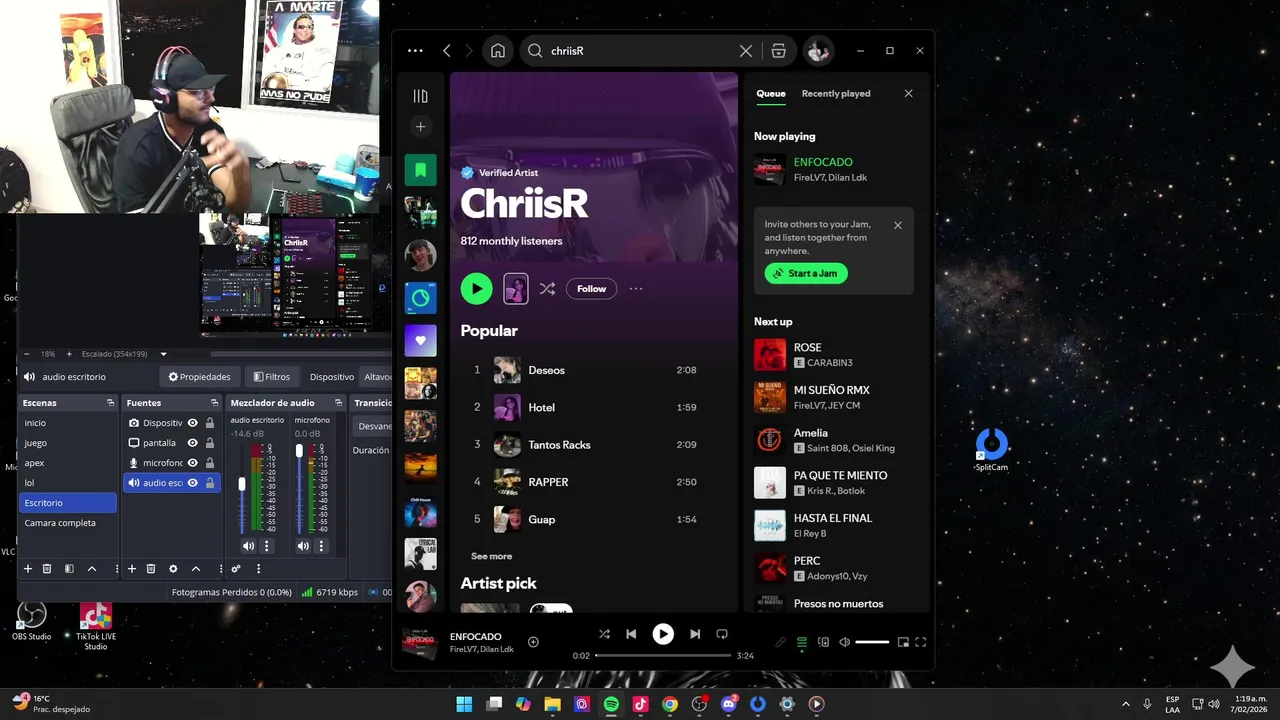Open the Altavoces device dropdown in OBS
This screenshot has height=720, width=1280.
[x=377, y=377]
